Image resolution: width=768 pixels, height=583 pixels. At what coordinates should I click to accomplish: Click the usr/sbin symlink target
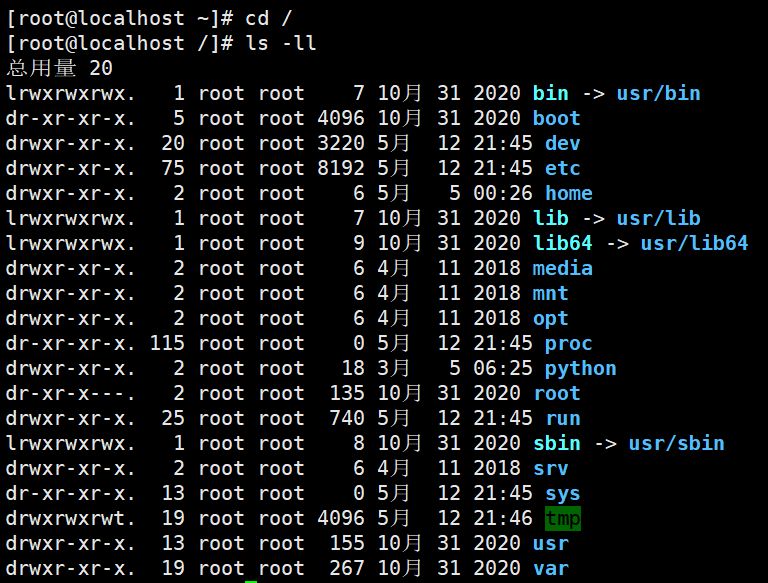(676, 444)
